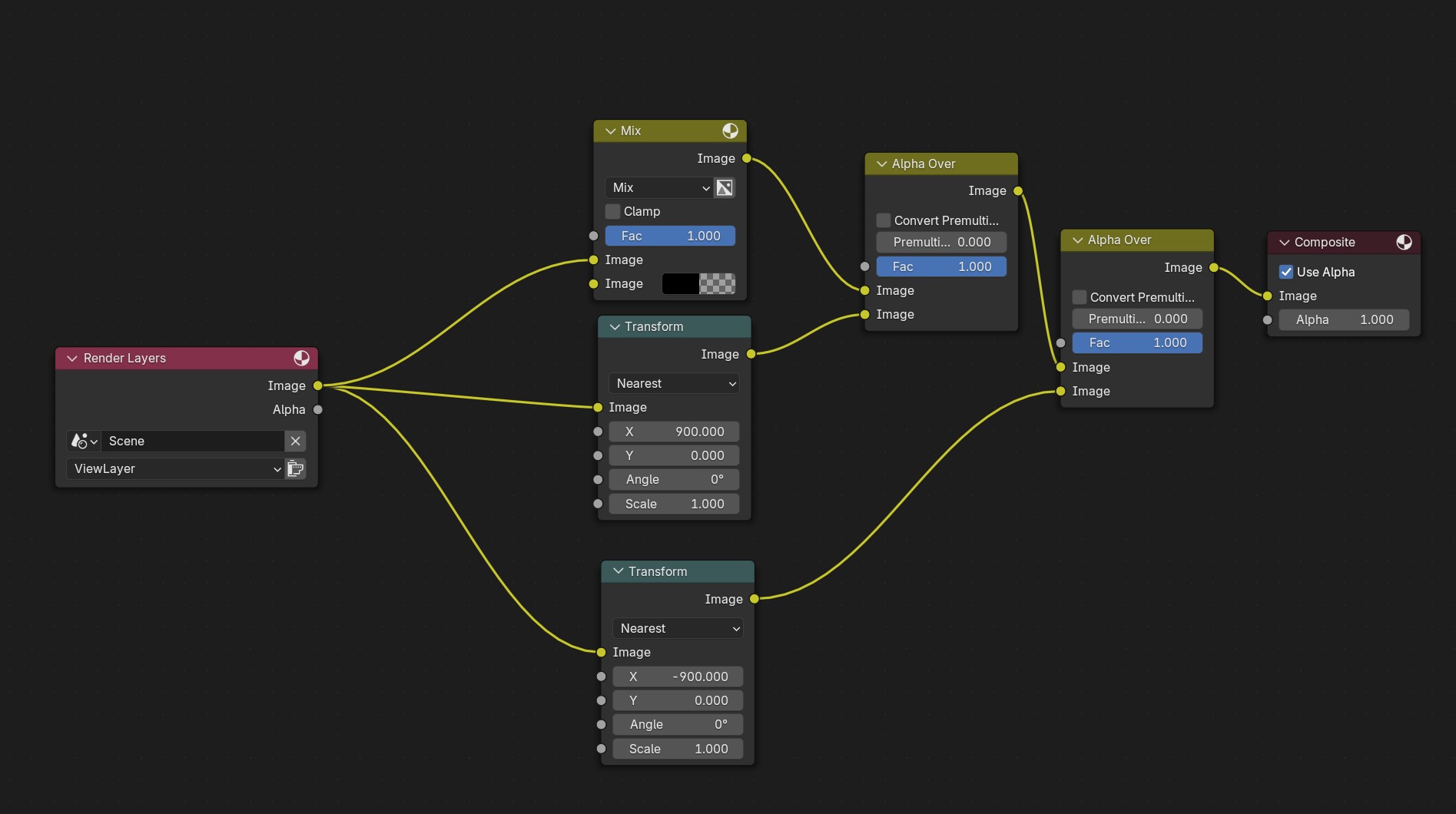
Task: Click the Scene name field
Action: 193,441
